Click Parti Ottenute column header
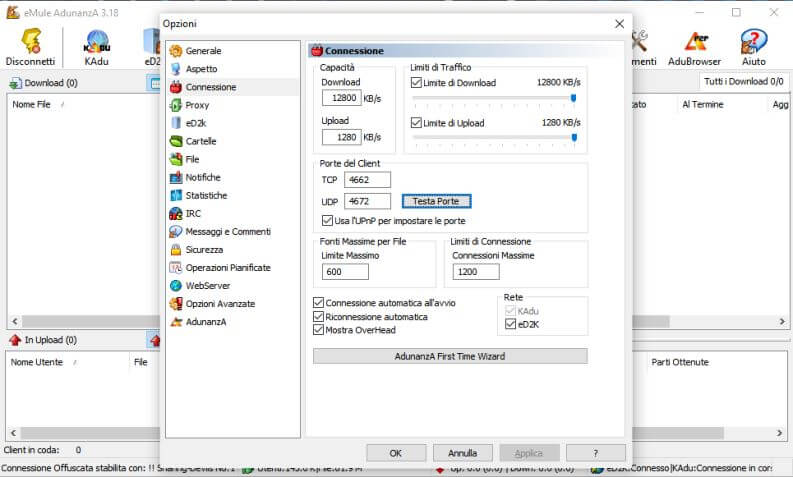This screenshot has height=477, width=793. pyautogui.click(x=680, y=362)
